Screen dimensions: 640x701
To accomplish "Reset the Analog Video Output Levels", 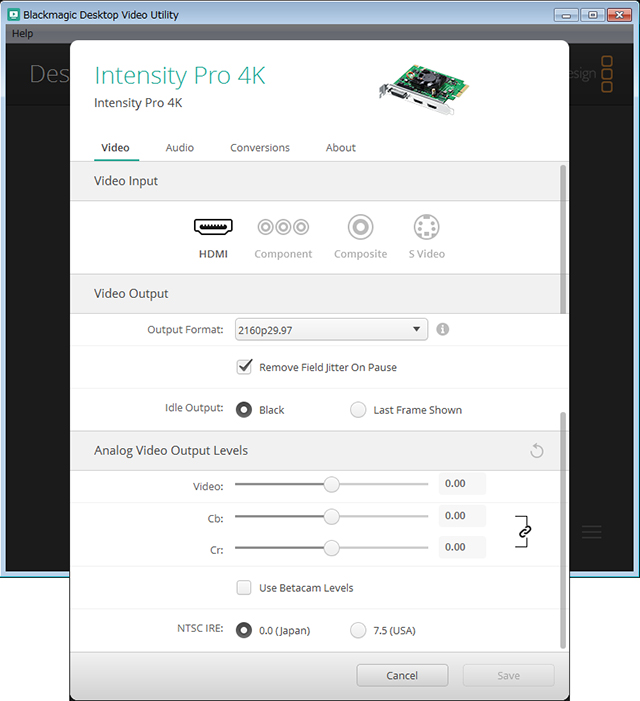I will 537,451.
